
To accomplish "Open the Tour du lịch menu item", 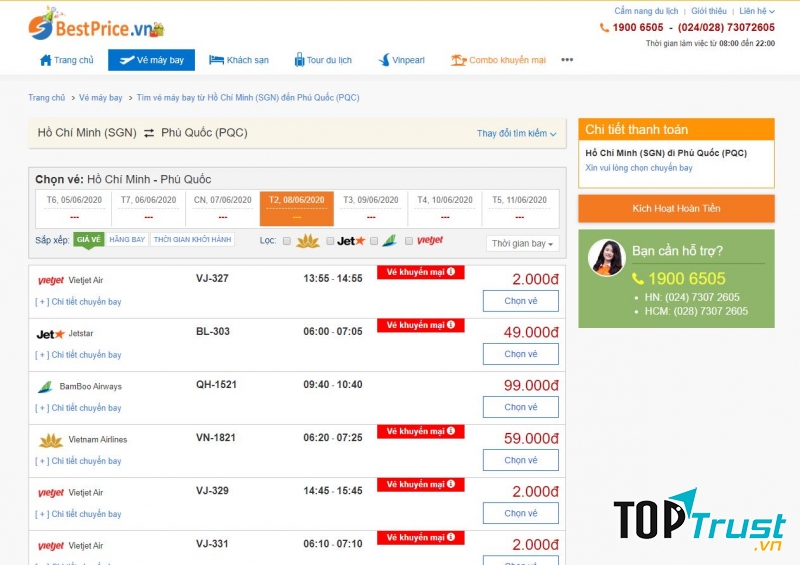I will pyautogui.click(x=323, y=60).
